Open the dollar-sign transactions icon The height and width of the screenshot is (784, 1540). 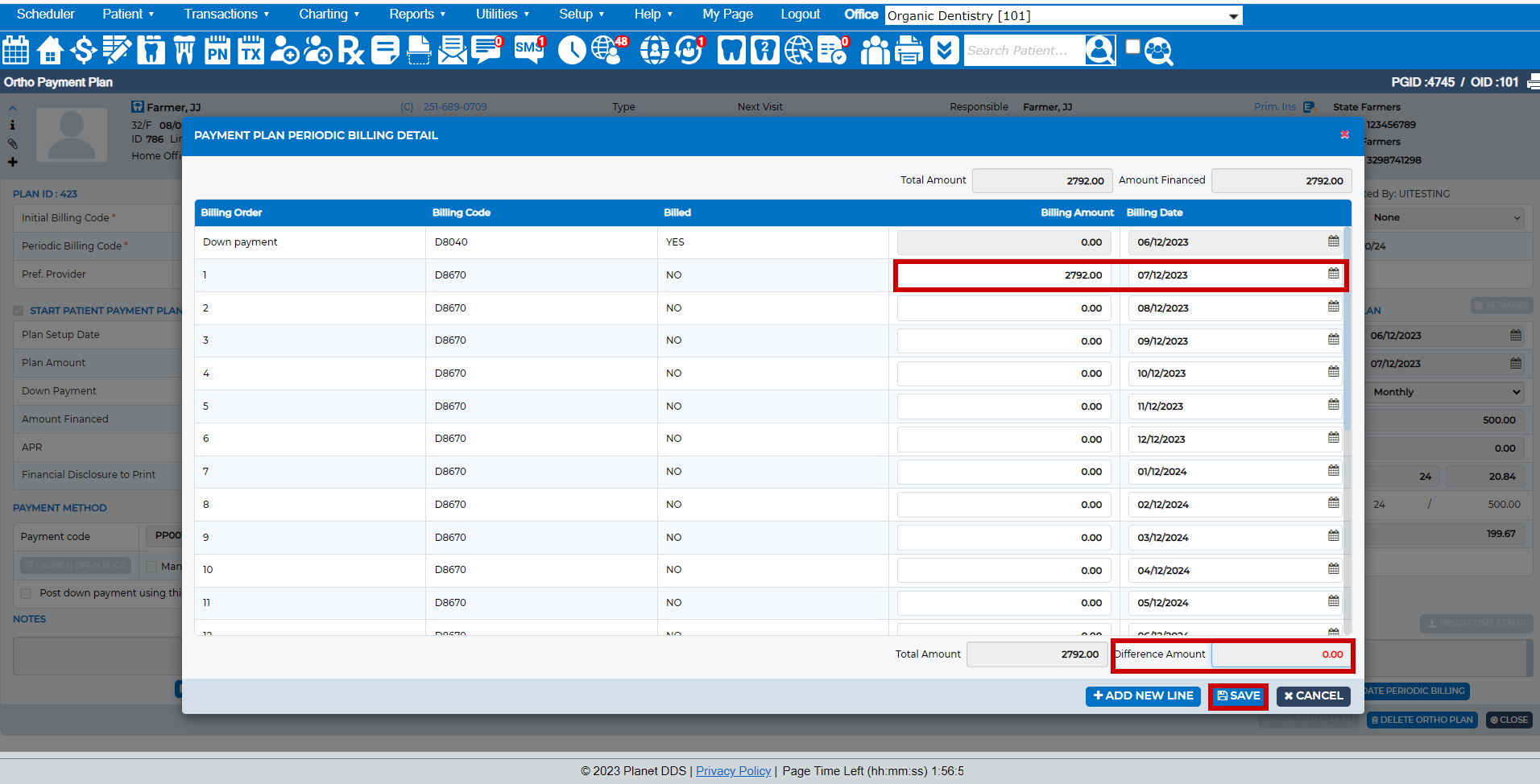pyautogui.click(x=83, y=50)
